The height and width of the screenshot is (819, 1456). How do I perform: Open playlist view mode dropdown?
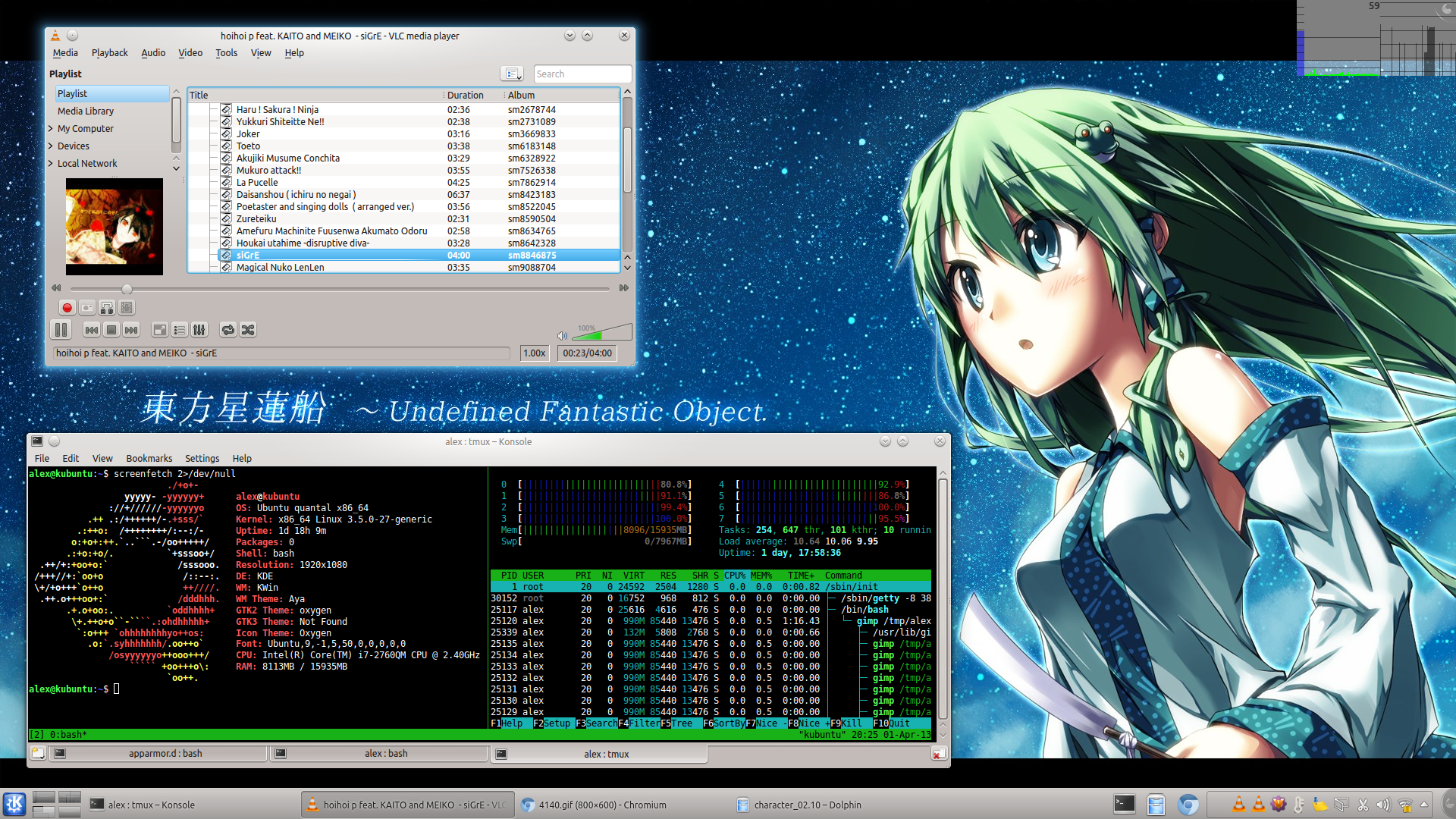pos(513,74)
